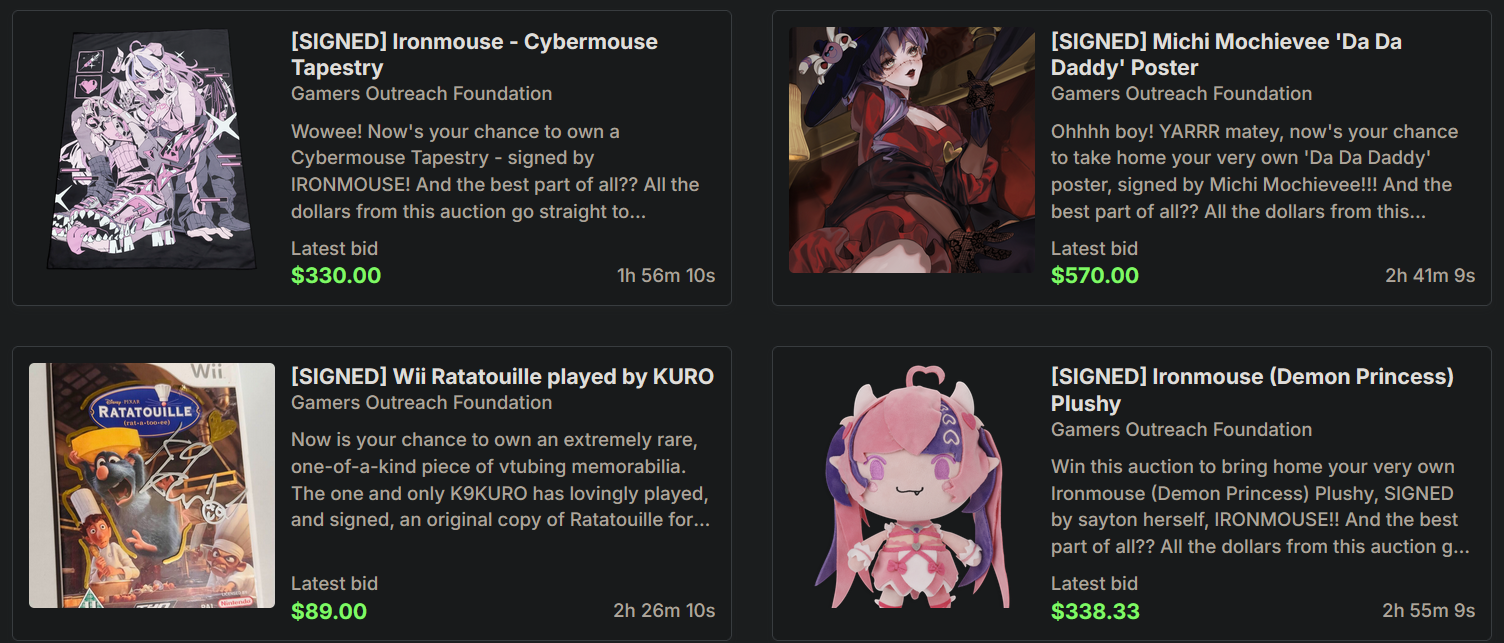The image size is (1504, 643).
Task: Open the 'Da Da Daddy' poster thumbnail
Action: pos(911,150)
